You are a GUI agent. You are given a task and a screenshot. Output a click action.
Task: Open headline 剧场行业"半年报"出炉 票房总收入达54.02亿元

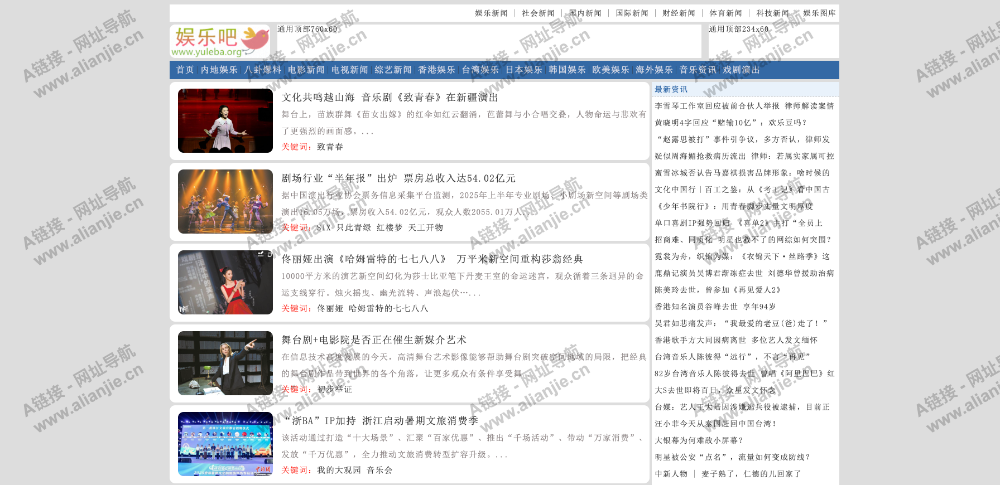click(399, 178)
